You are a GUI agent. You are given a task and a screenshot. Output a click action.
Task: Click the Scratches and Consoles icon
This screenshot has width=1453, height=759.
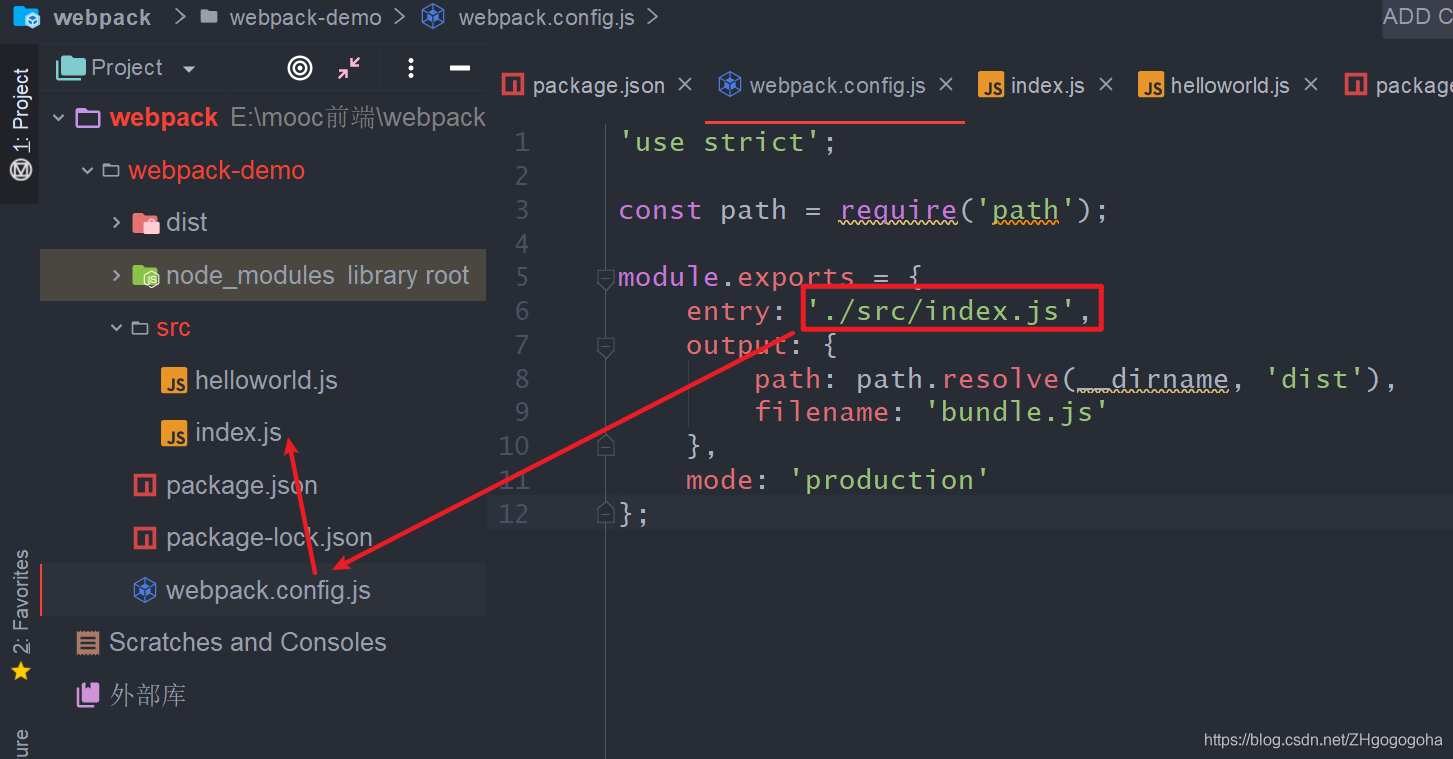click(x=88, y=643)
